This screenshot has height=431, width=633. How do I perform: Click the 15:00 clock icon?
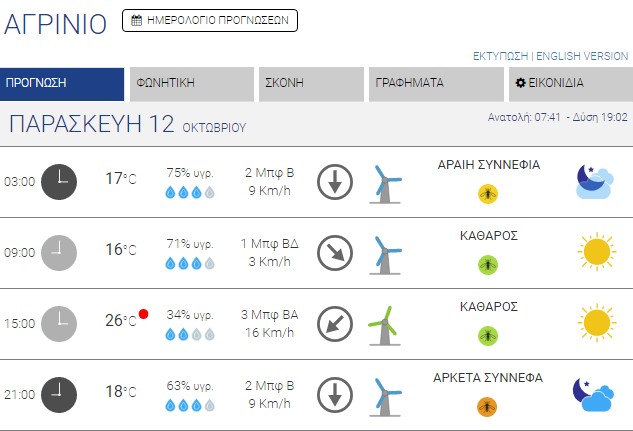coord(58,322)
